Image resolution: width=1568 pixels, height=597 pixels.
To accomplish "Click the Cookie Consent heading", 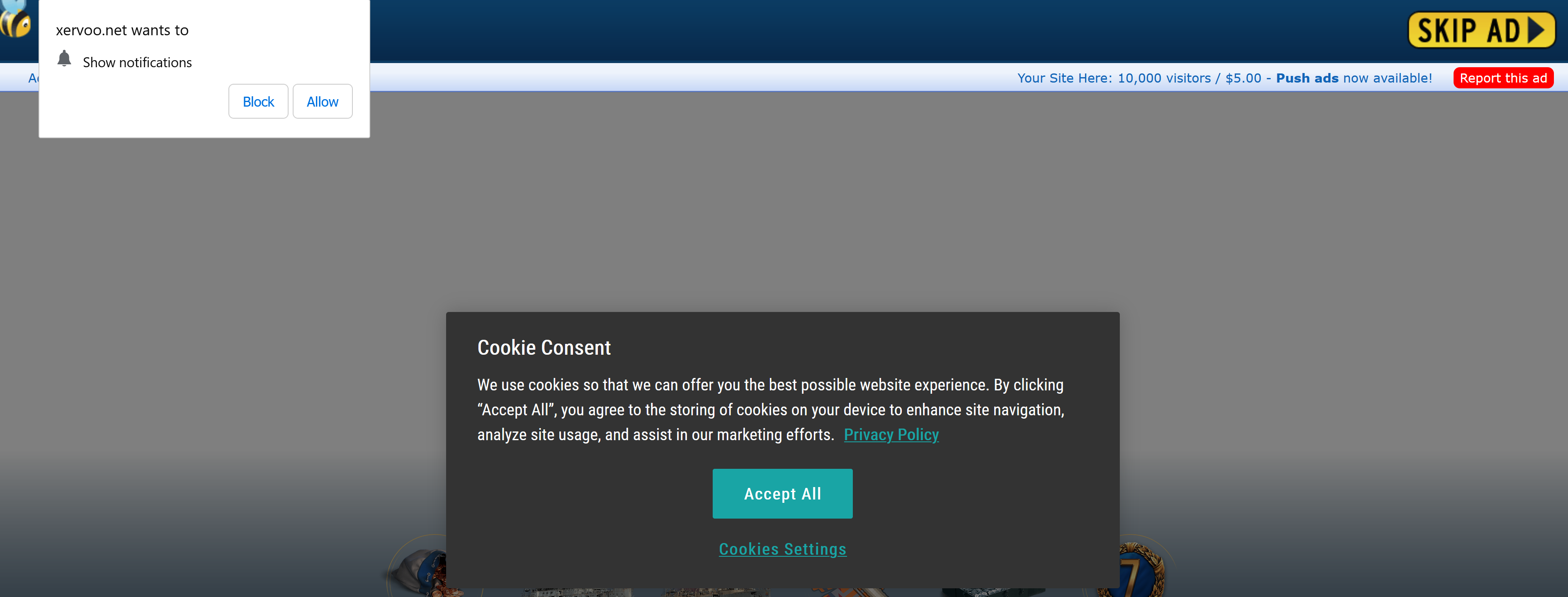I will click(544, 347).
